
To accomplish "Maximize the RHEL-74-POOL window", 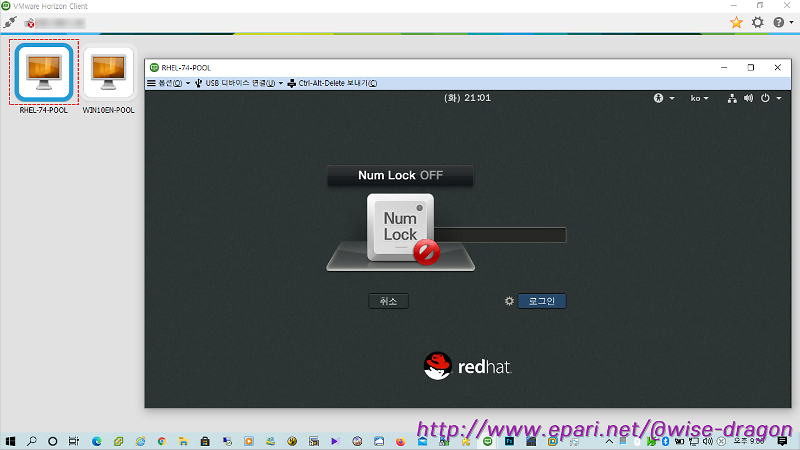I will click(x=751, y=67).
